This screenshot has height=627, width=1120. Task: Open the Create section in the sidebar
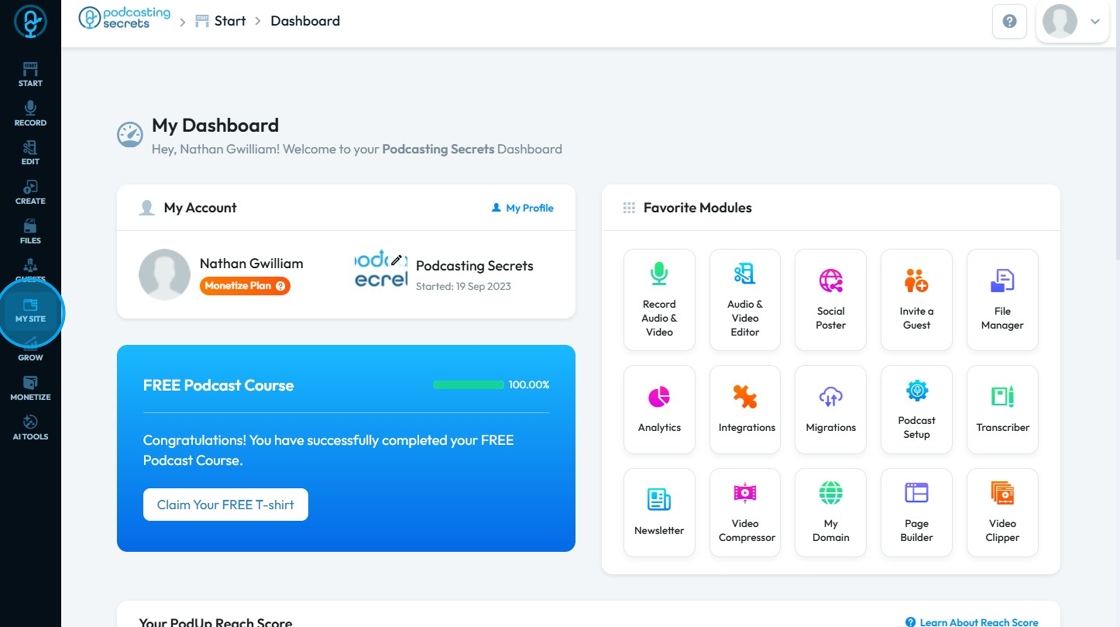coord(30,192)
